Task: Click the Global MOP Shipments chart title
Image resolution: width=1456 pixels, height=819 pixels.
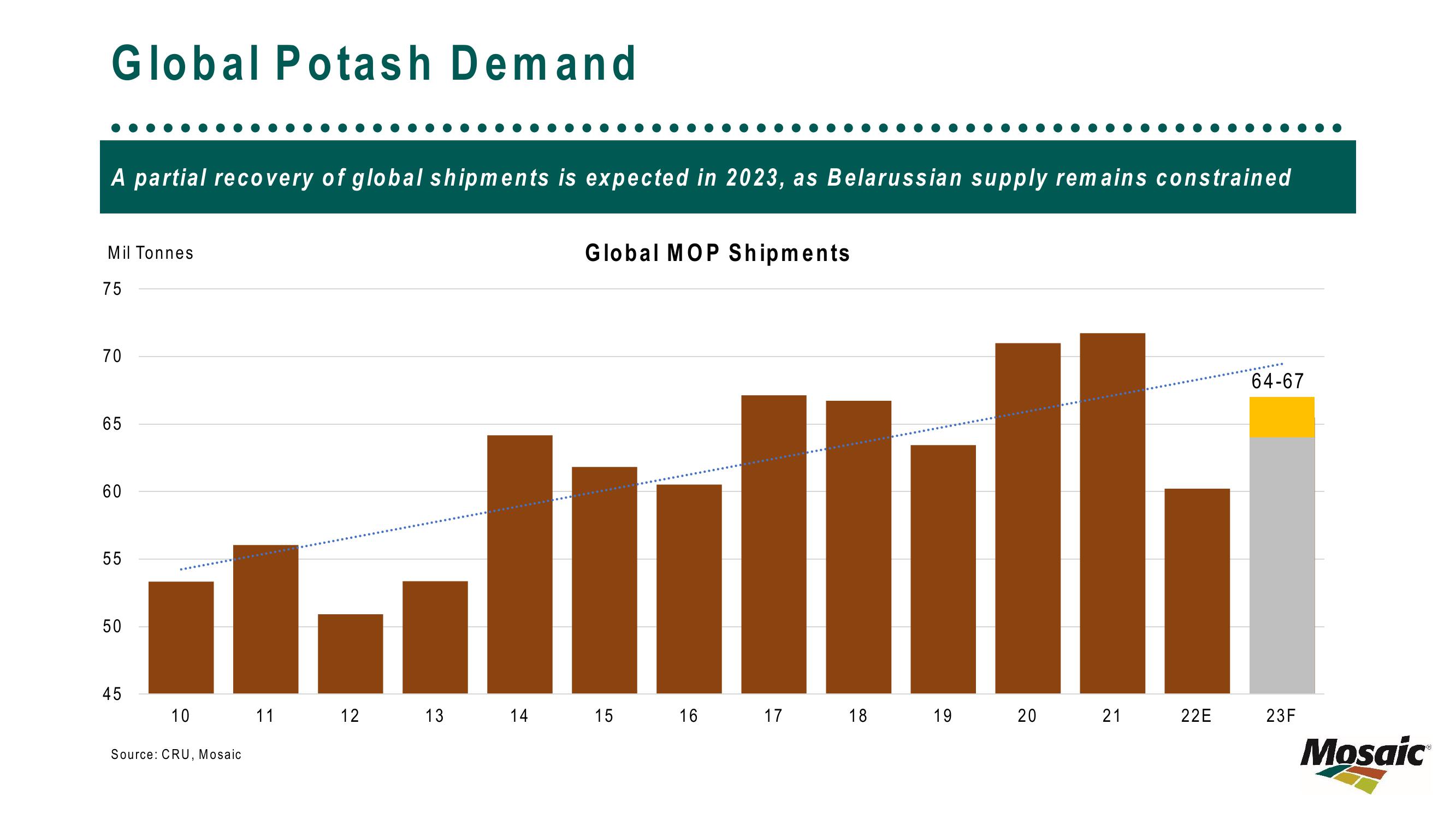Action: pos(718,253)
